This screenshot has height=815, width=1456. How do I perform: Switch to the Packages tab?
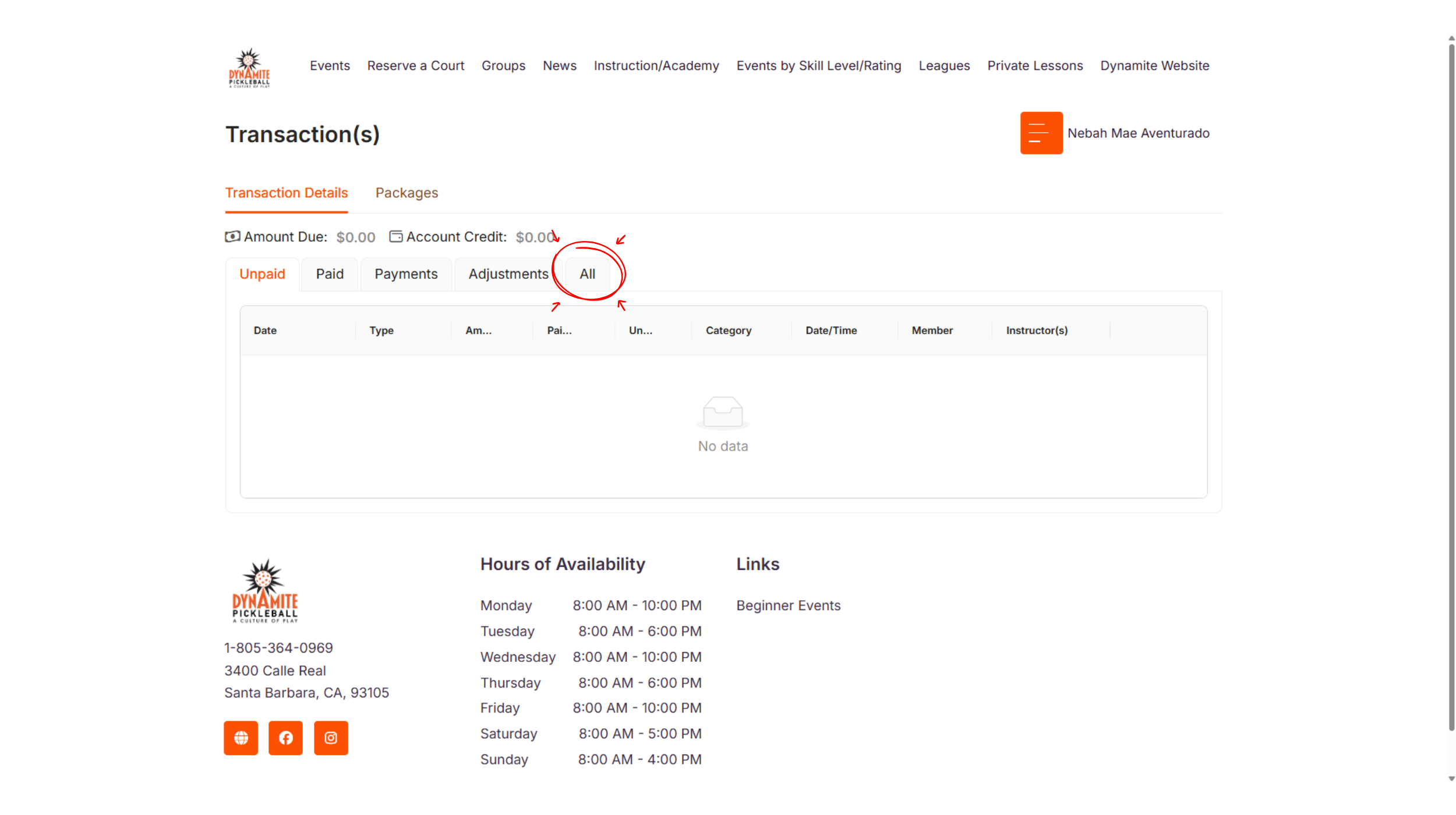[407, 193]
